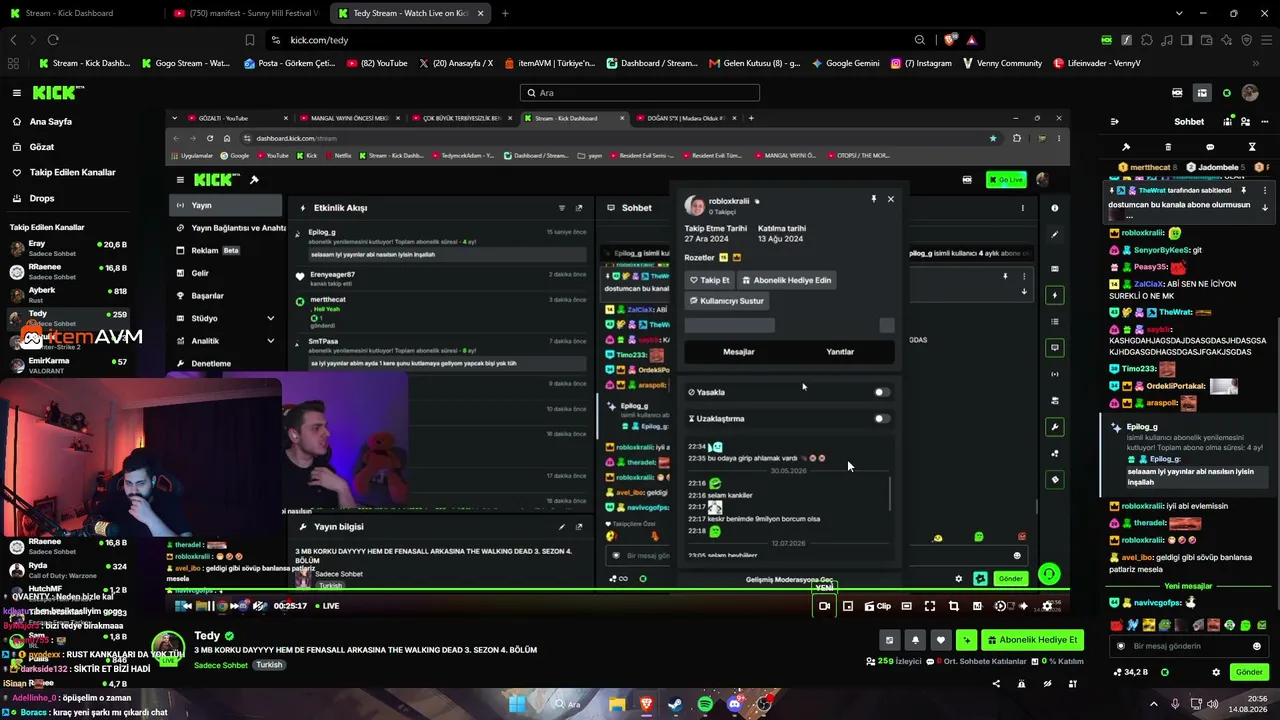Open the Kick sidebar hamburger menu
Image resolution: width=1280 pixels, height=720 pixels.
[x=17, y=93]
